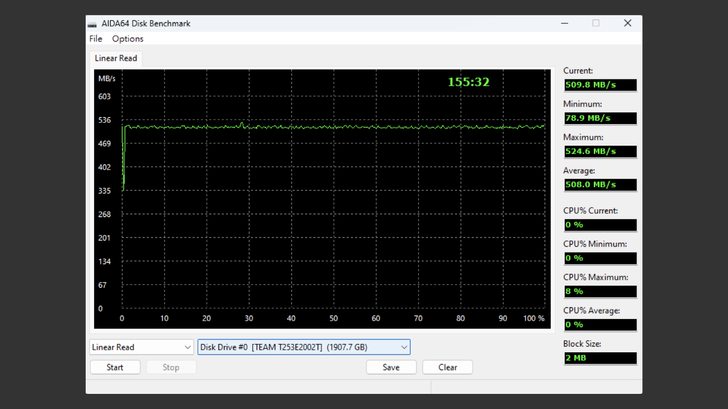
Task: Open the Options menu
Action: point(128,39)
